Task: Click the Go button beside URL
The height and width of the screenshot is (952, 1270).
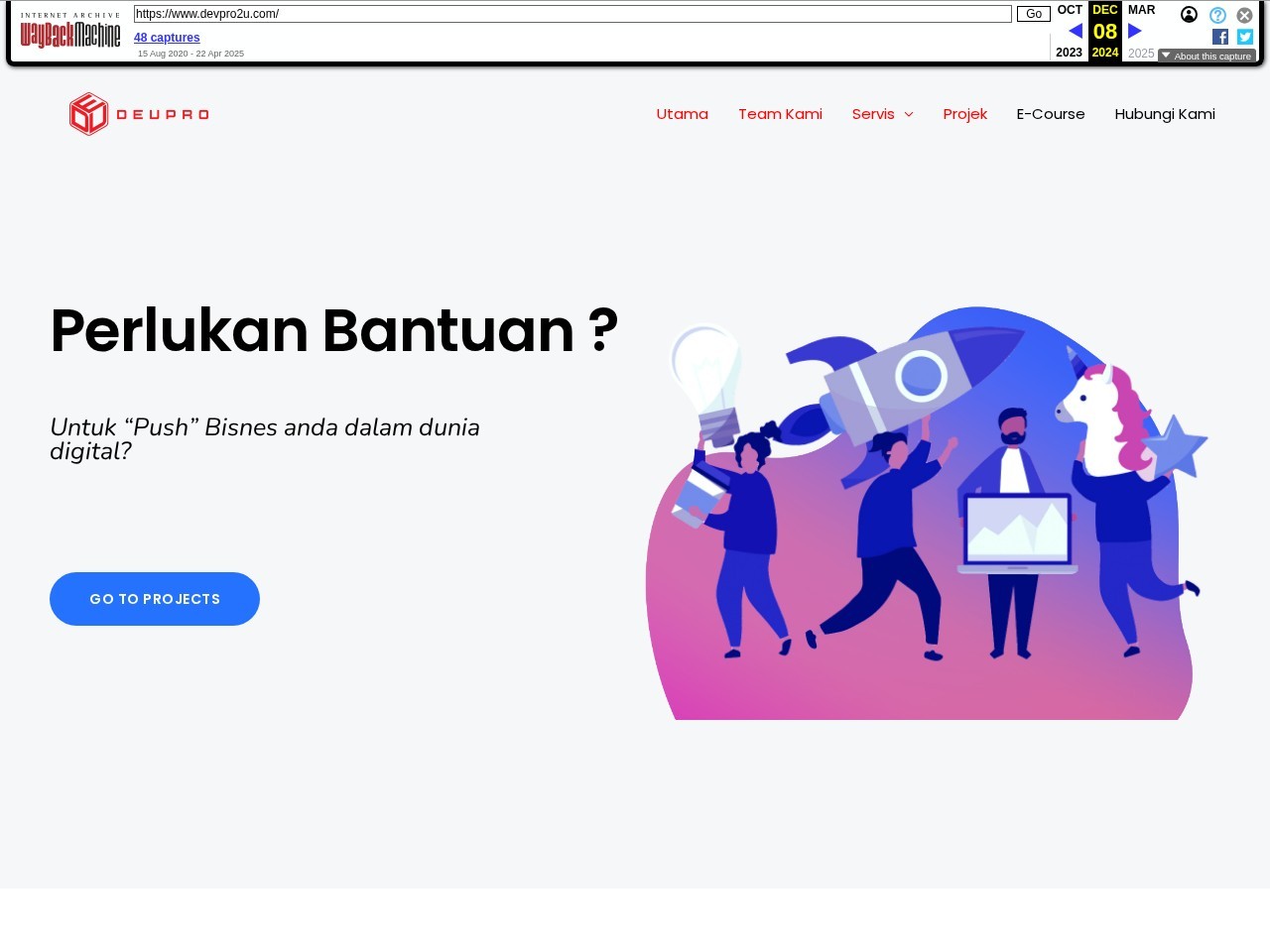Action: (1034, 14)
